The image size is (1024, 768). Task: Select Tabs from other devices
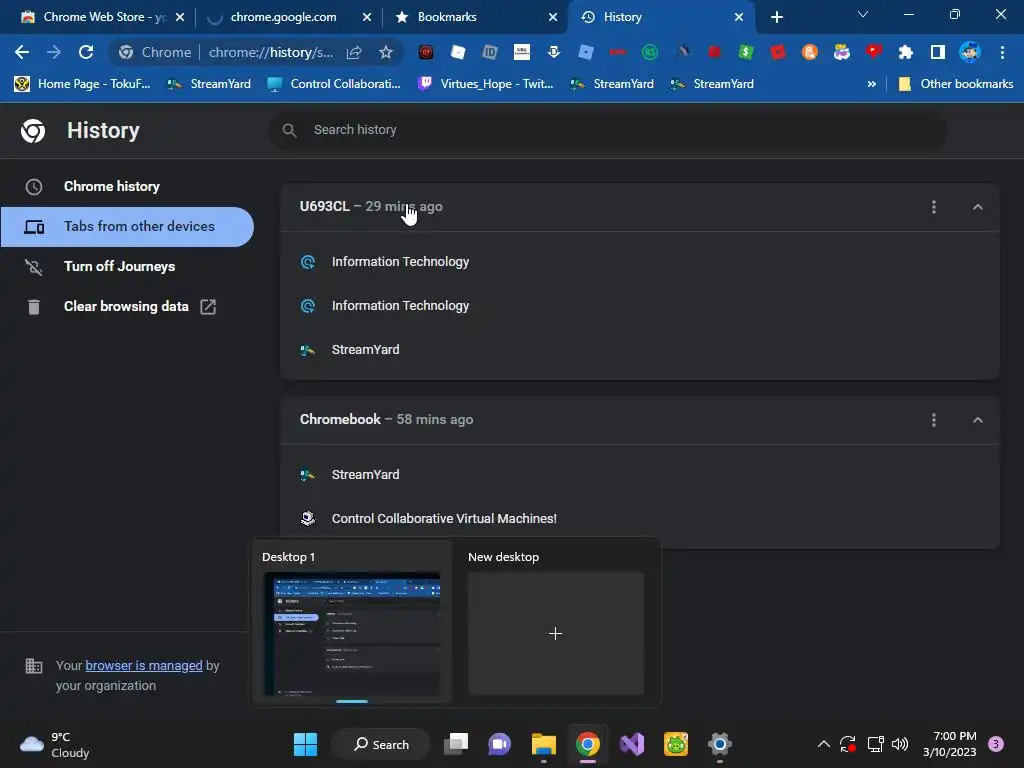point(127,227)
